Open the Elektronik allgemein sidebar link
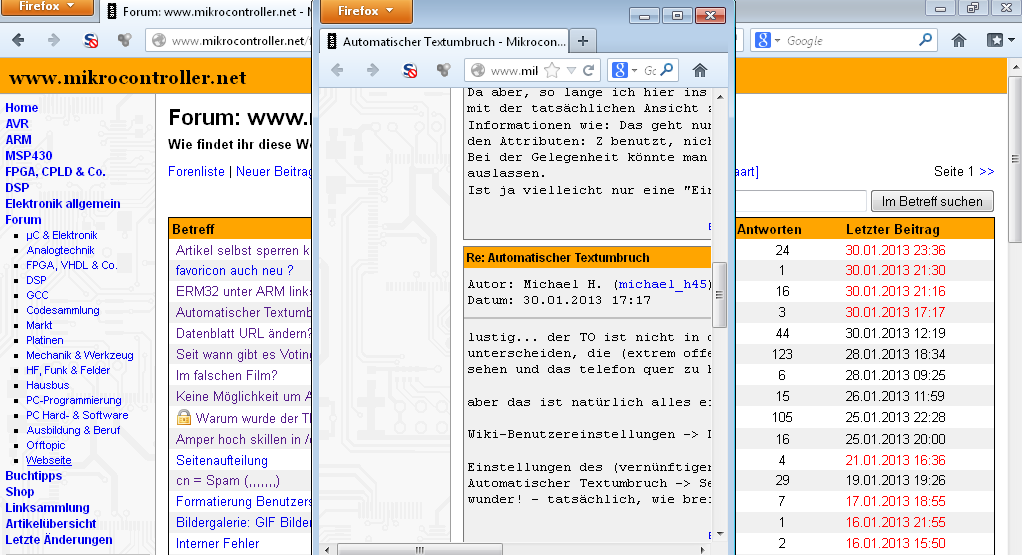This screenshot has height=555, width=1022. point(63,204)
